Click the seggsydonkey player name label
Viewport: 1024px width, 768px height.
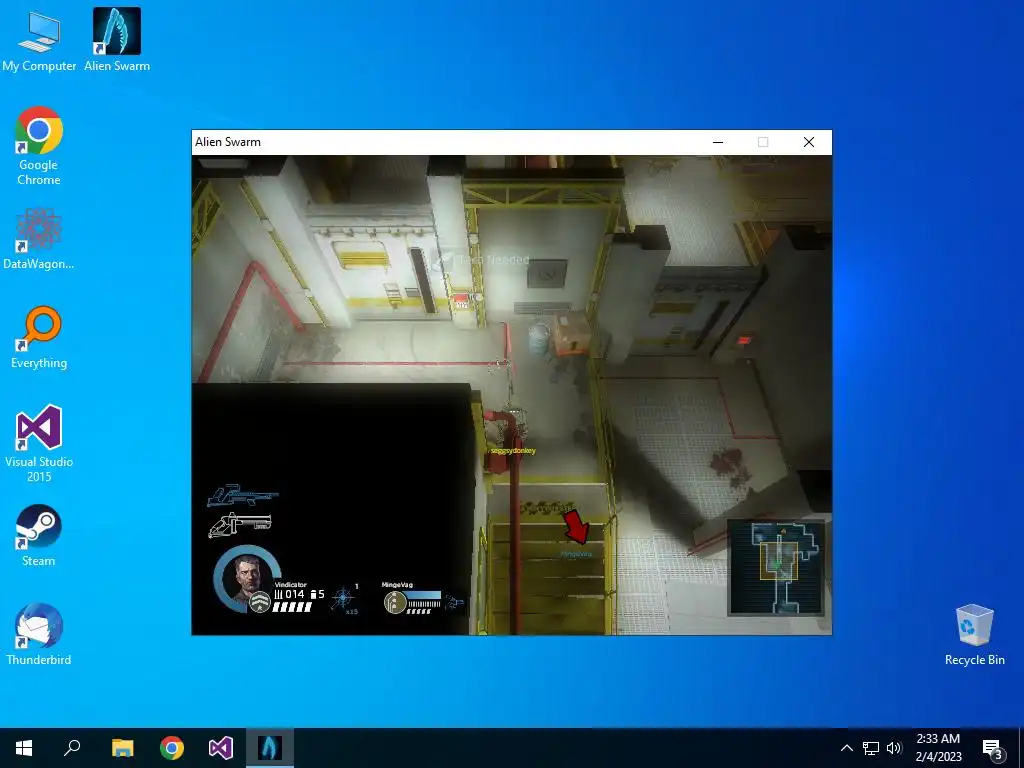pos(513,451)
